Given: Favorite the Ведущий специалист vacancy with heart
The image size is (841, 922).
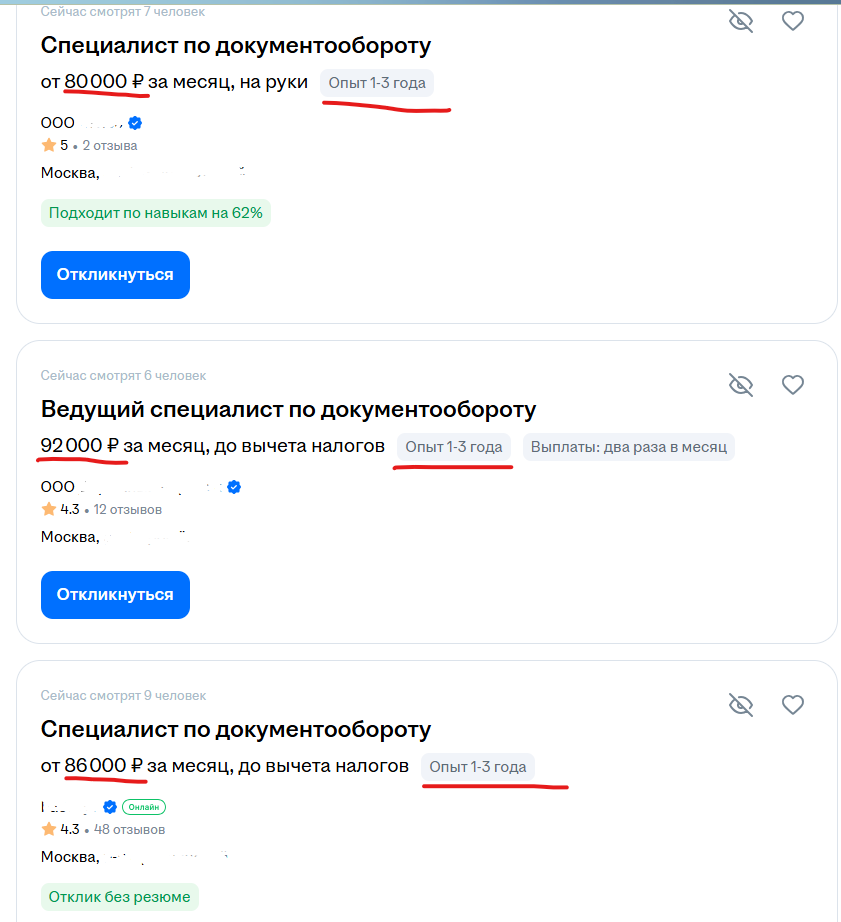Looking at the screenshot, I should tap(793, 385).
